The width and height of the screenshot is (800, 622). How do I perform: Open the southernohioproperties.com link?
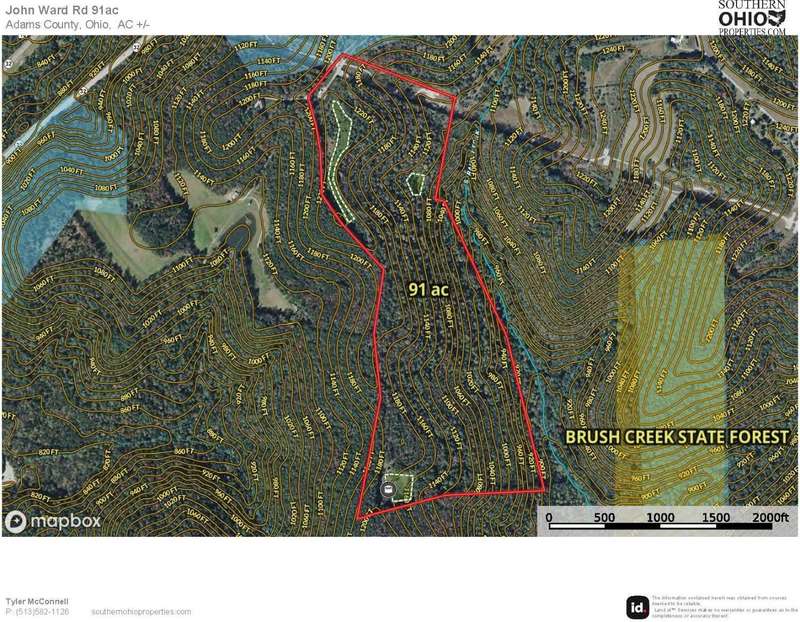(x=140, y=611)
